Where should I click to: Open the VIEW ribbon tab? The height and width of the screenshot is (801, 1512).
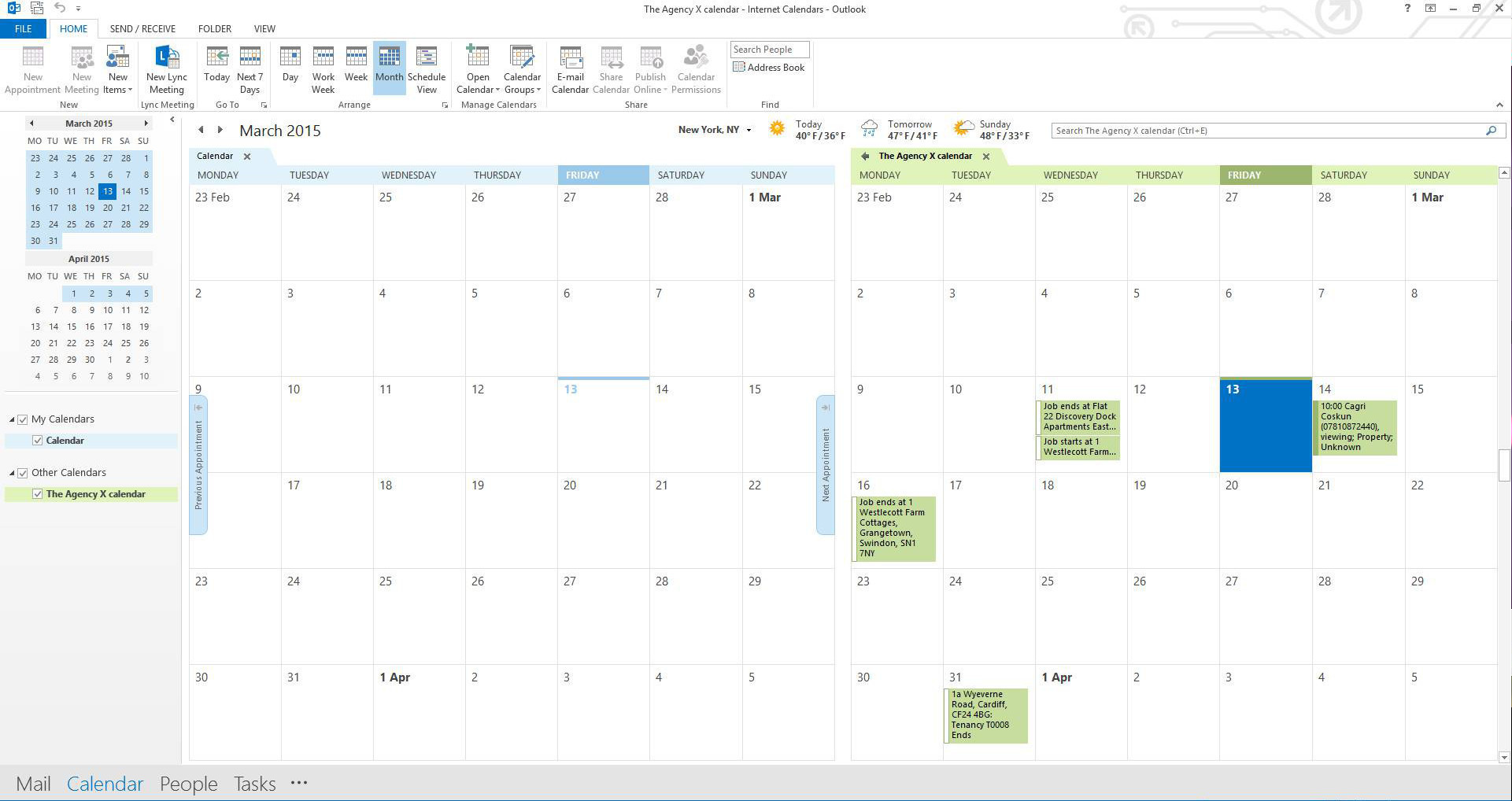tap(264, 29)
